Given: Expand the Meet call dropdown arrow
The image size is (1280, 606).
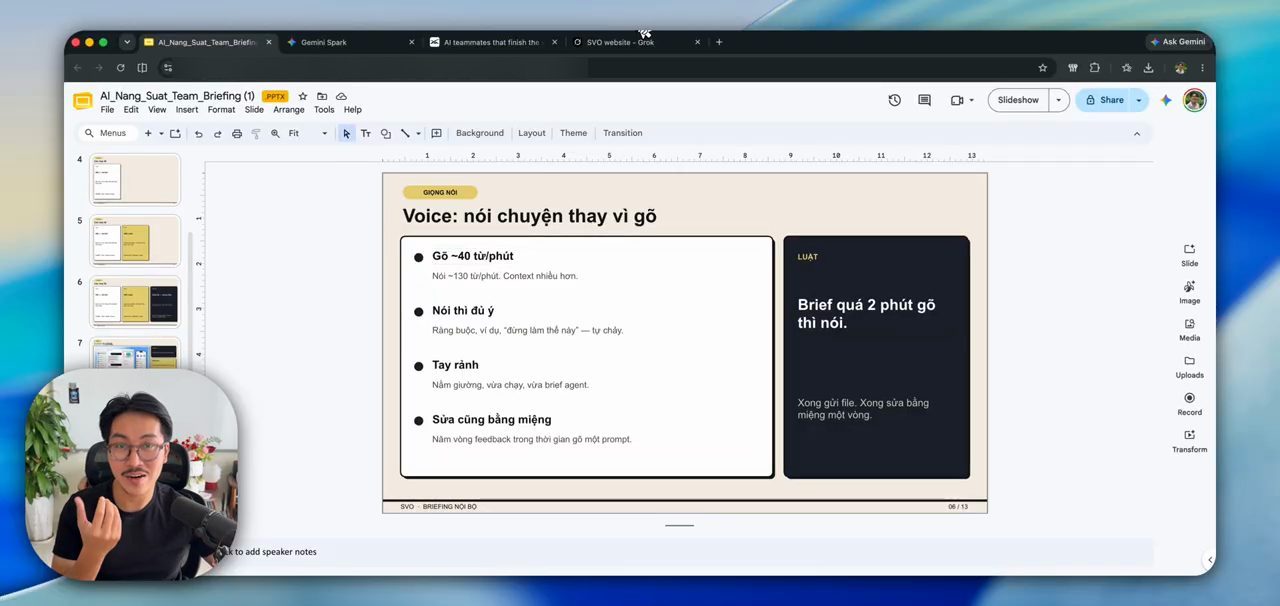Looking at the screenshot, I should 971,100.
